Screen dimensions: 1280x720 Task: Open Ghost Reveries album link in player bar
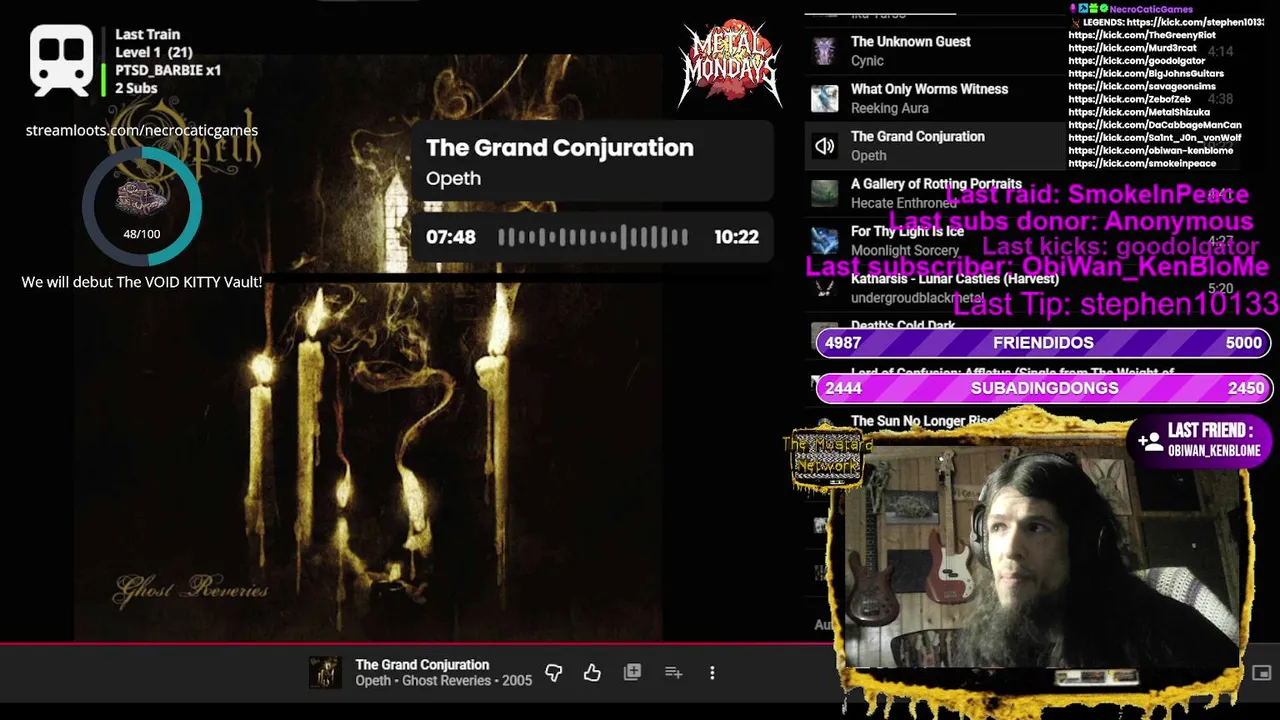coord(447,681)
